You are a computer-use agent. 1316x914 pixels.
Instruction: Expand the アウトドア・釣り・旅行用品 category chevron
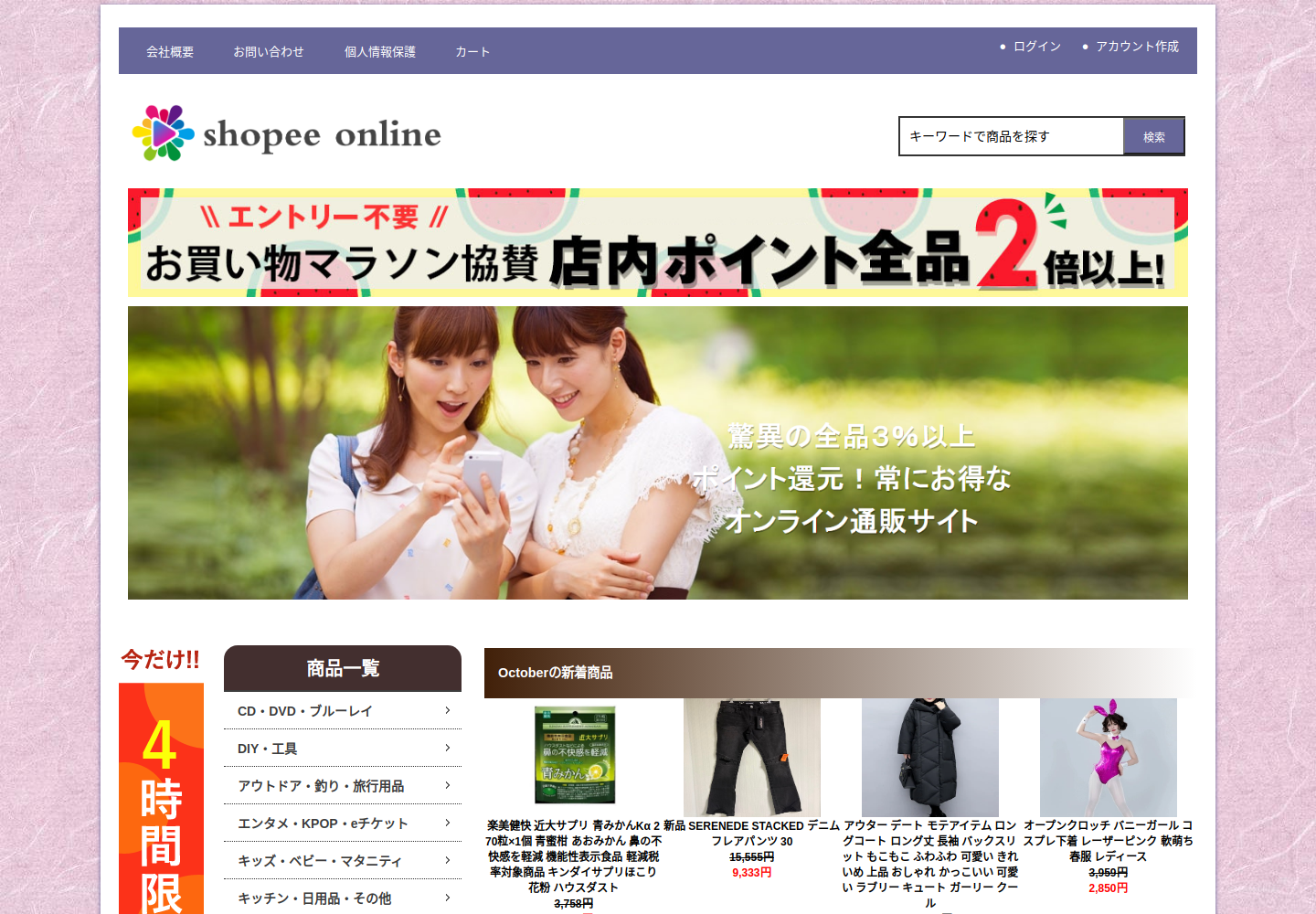point(447,785)
